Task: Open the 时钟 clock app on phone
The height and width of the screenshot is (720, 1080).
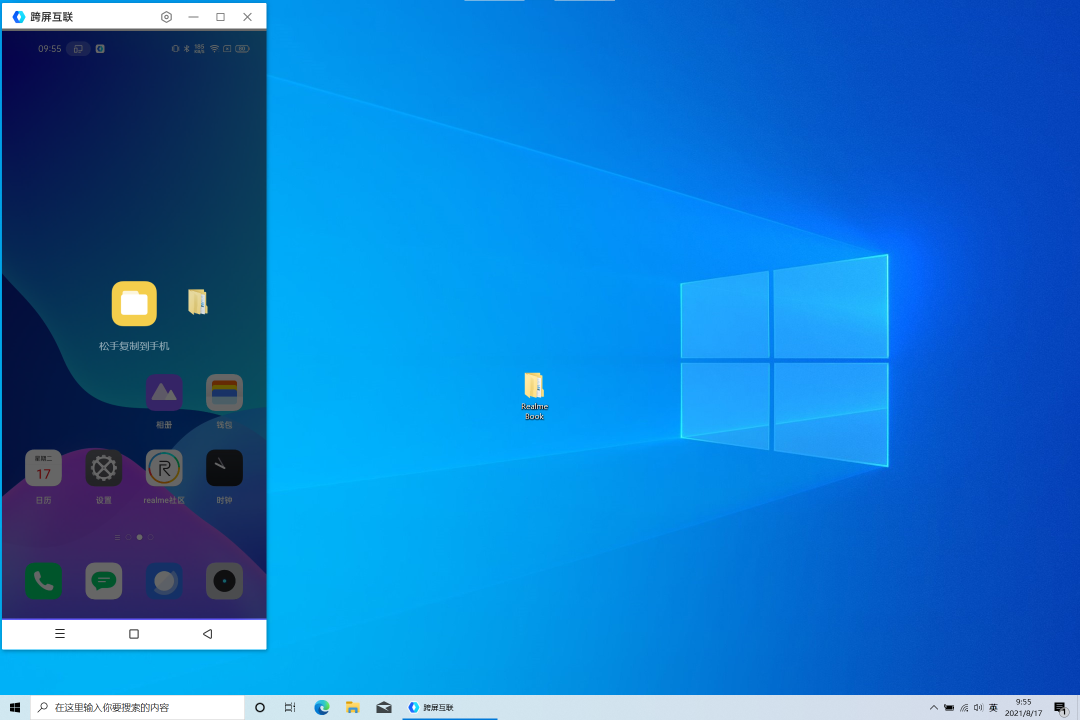Action: 224,468
